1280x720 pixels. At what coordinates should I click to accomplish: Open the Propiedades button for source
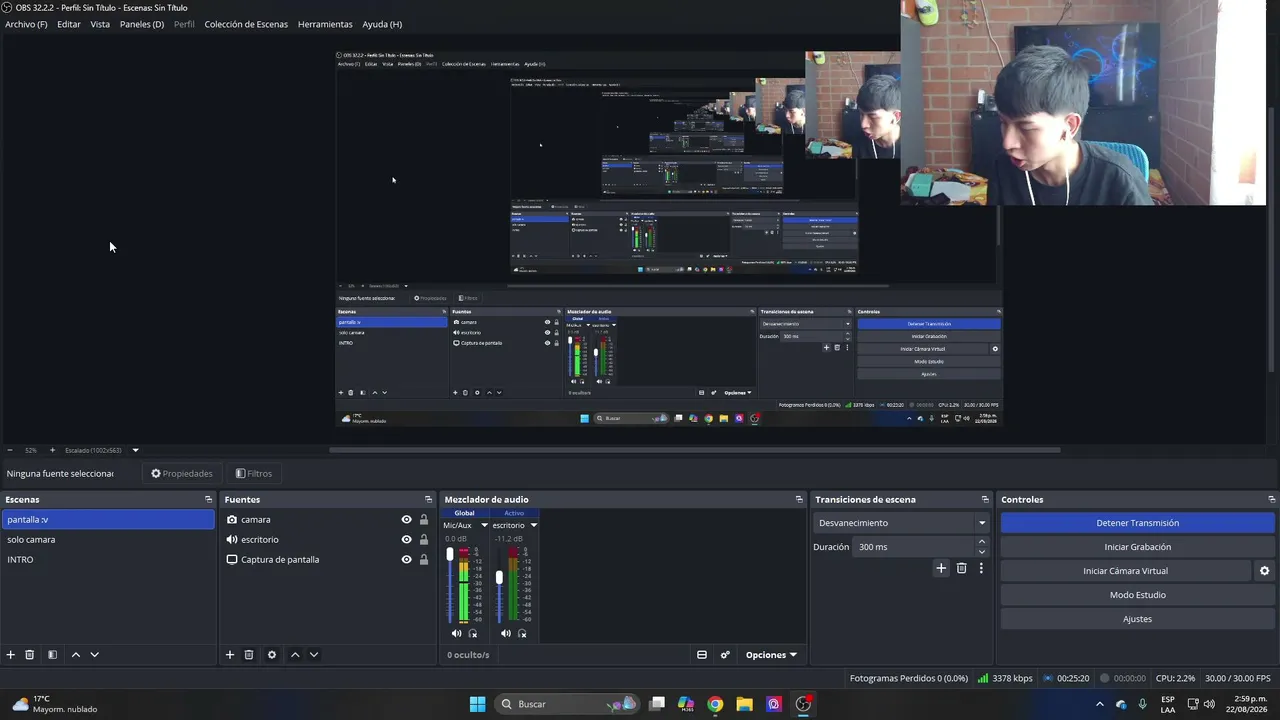[x=182, y=474]
